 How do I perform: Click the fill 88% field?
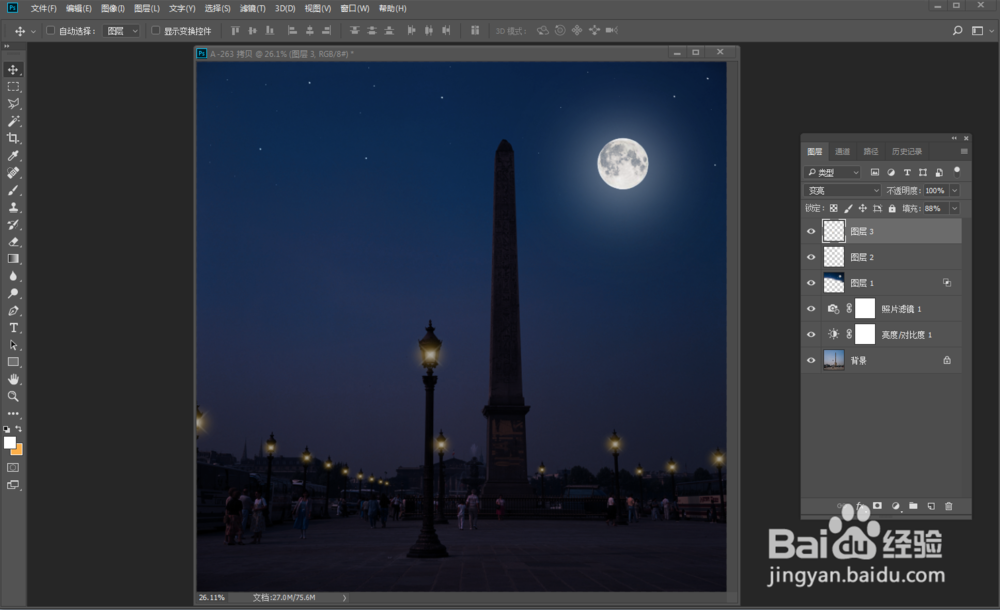pos(936,209)
